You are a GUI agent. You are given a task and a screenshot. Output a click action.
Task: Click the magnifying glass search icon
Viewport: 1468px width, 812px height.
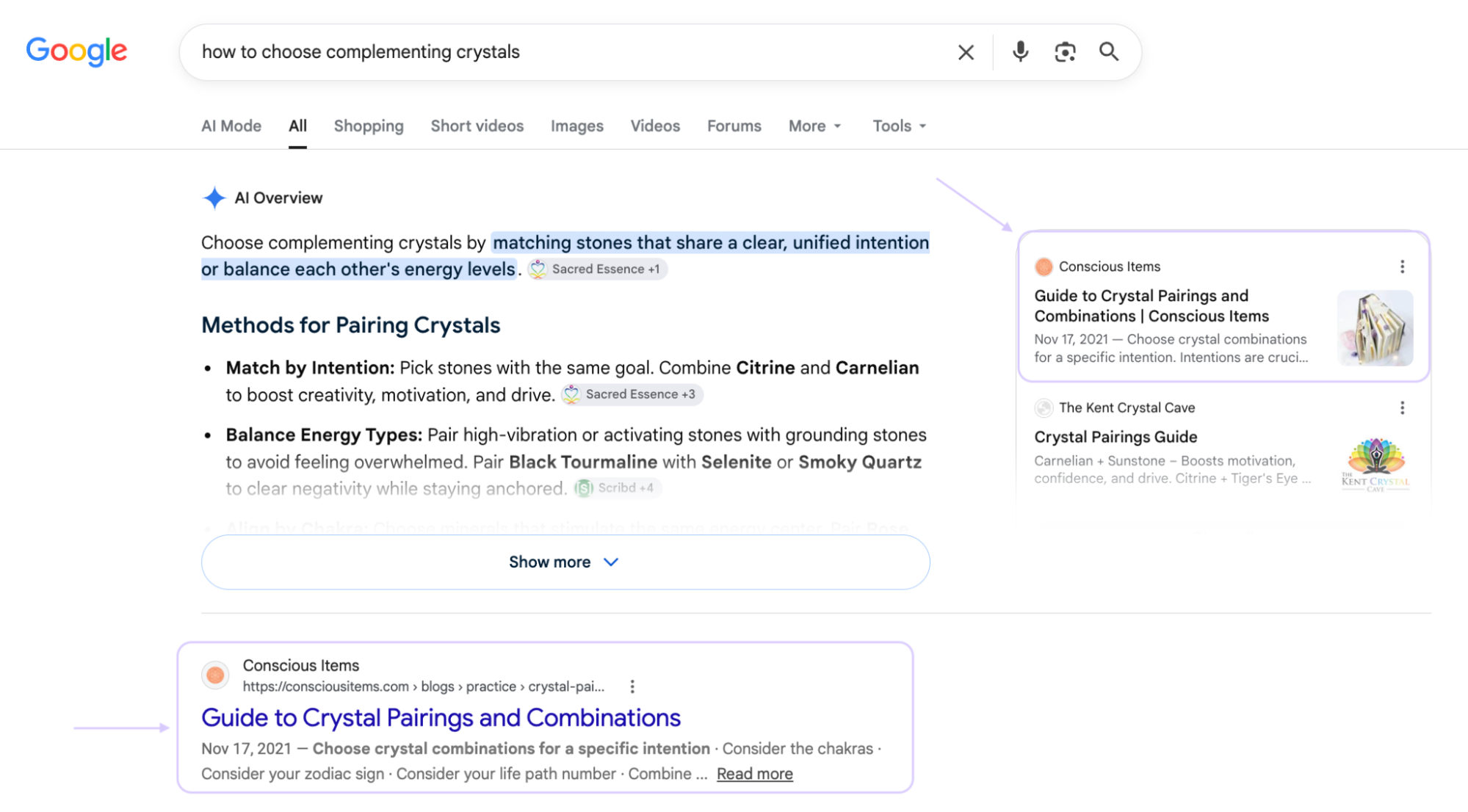pos(1109,51)
